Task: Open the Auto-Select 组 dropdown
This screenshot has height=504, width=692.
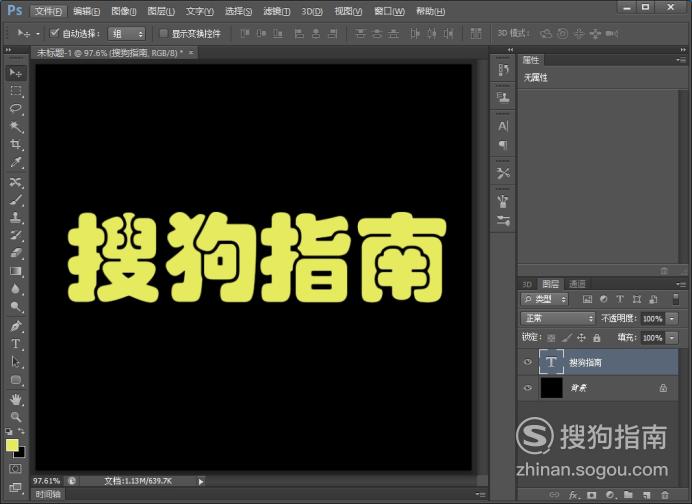Action: click(127, 34)
